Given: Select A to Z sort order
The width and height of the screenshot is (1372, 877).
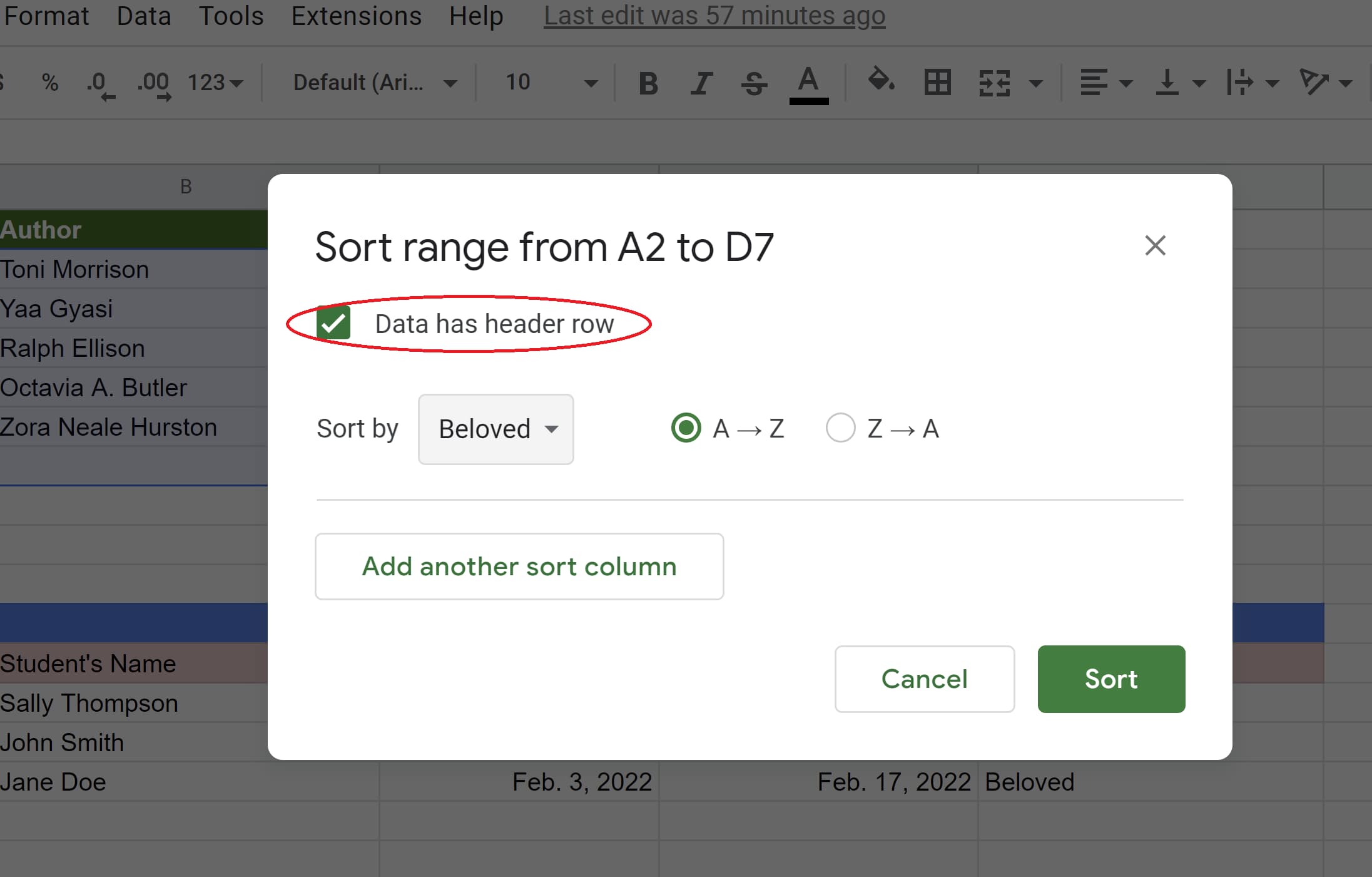Looking at the screenshot, I should coord(686,429).
